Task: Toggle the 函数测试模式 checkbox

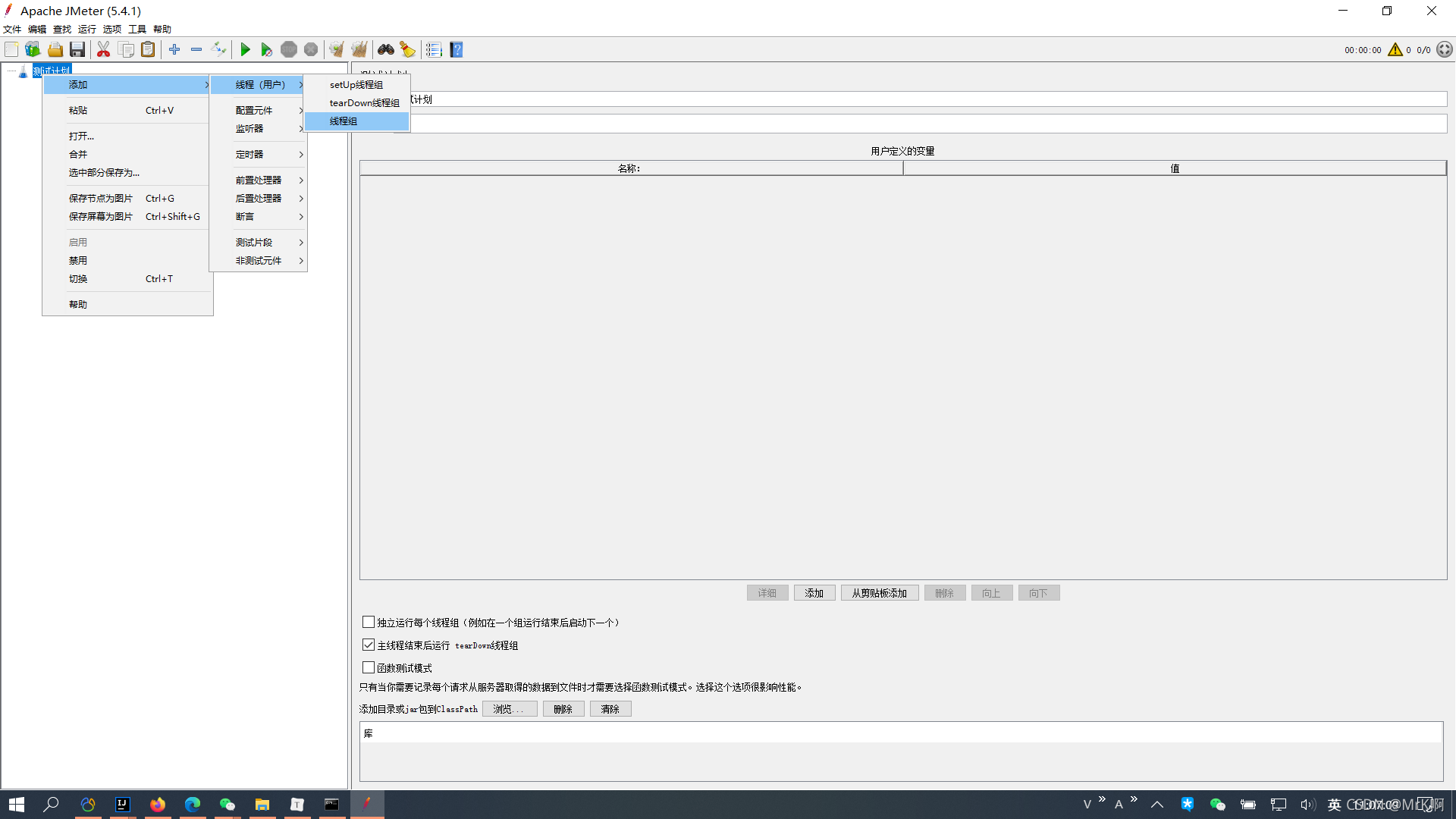Action: coord(369,668)
